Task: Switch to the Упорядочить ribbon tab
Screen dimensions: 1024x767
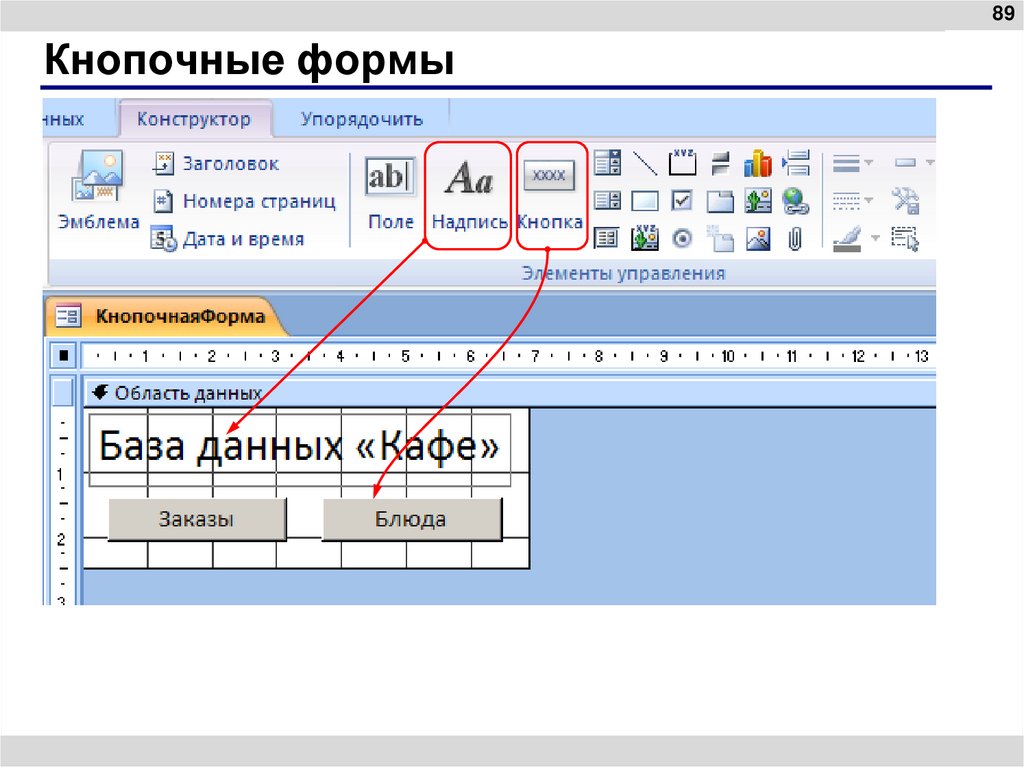Action: 362,118
